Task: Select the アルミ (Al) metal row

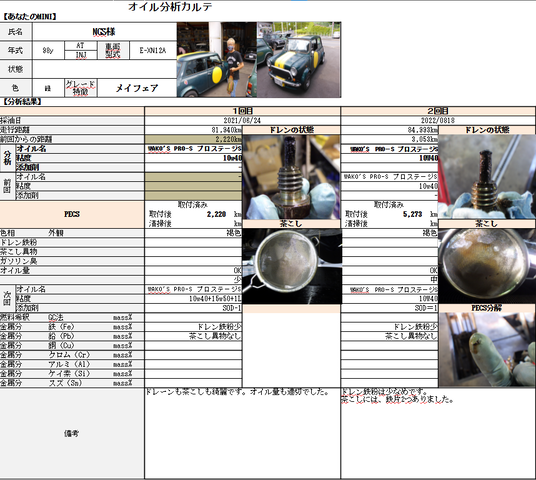Action: pos(72,364)
